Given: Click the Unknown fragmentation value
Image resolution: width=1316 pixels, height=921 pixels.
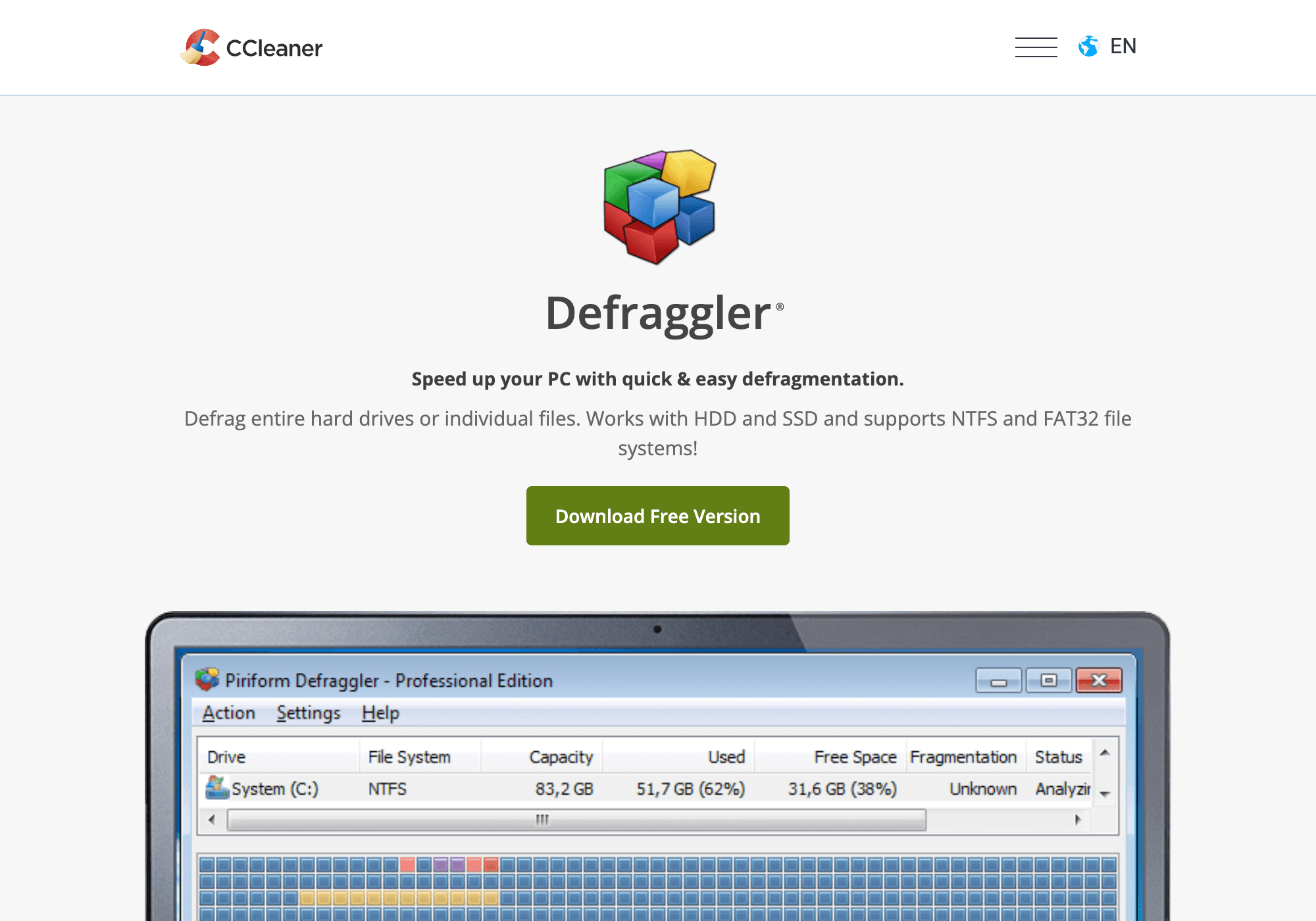Looking at the screenshot, I should point(983,789).
